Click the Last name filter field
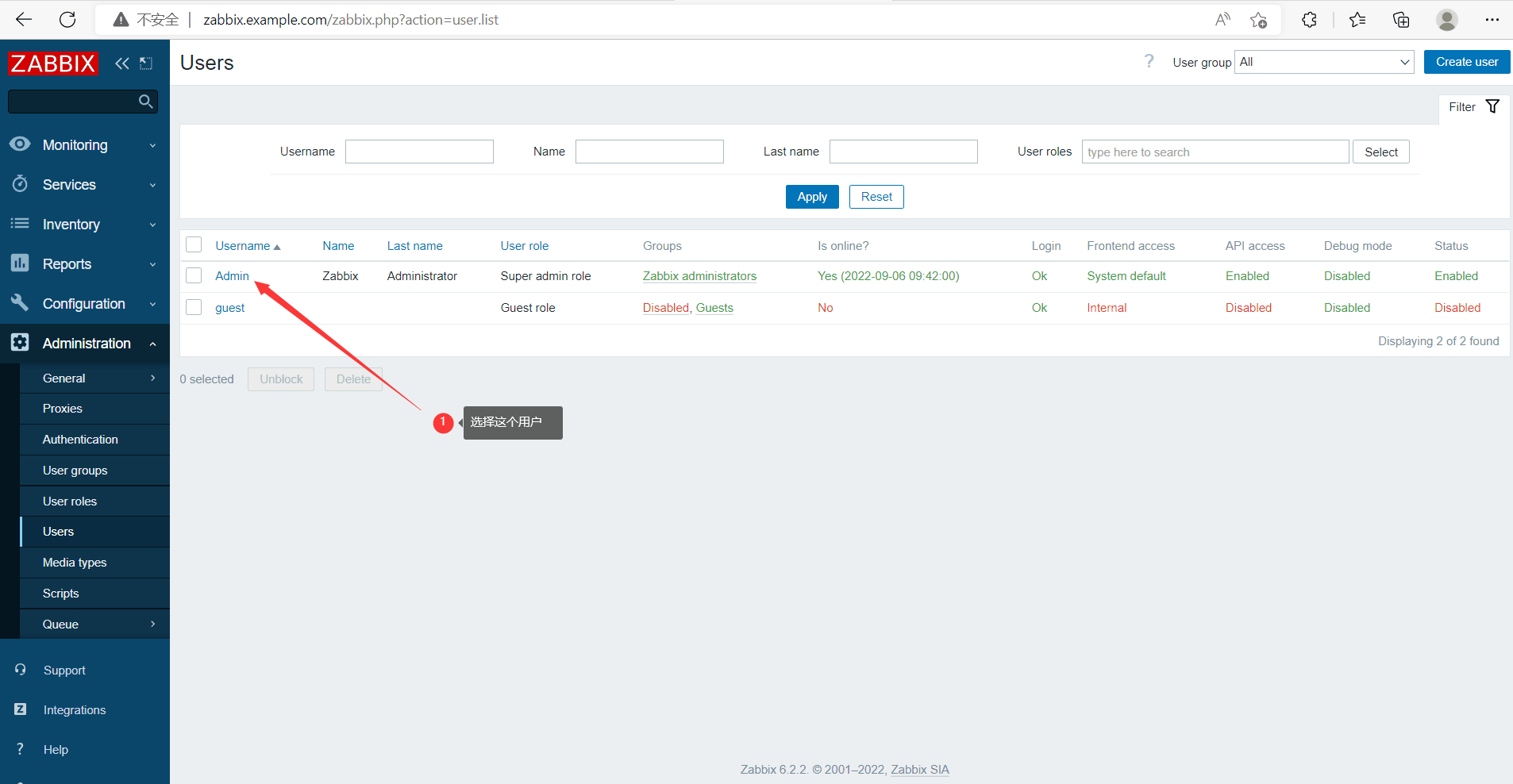 pos(903,152)
